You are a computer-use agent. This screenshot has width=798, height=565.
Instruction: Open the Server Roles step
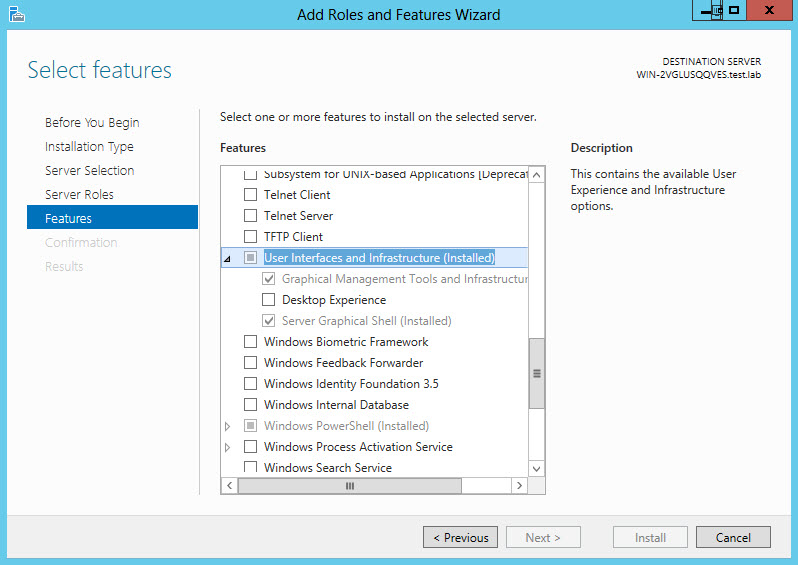[x=79, y=195]
